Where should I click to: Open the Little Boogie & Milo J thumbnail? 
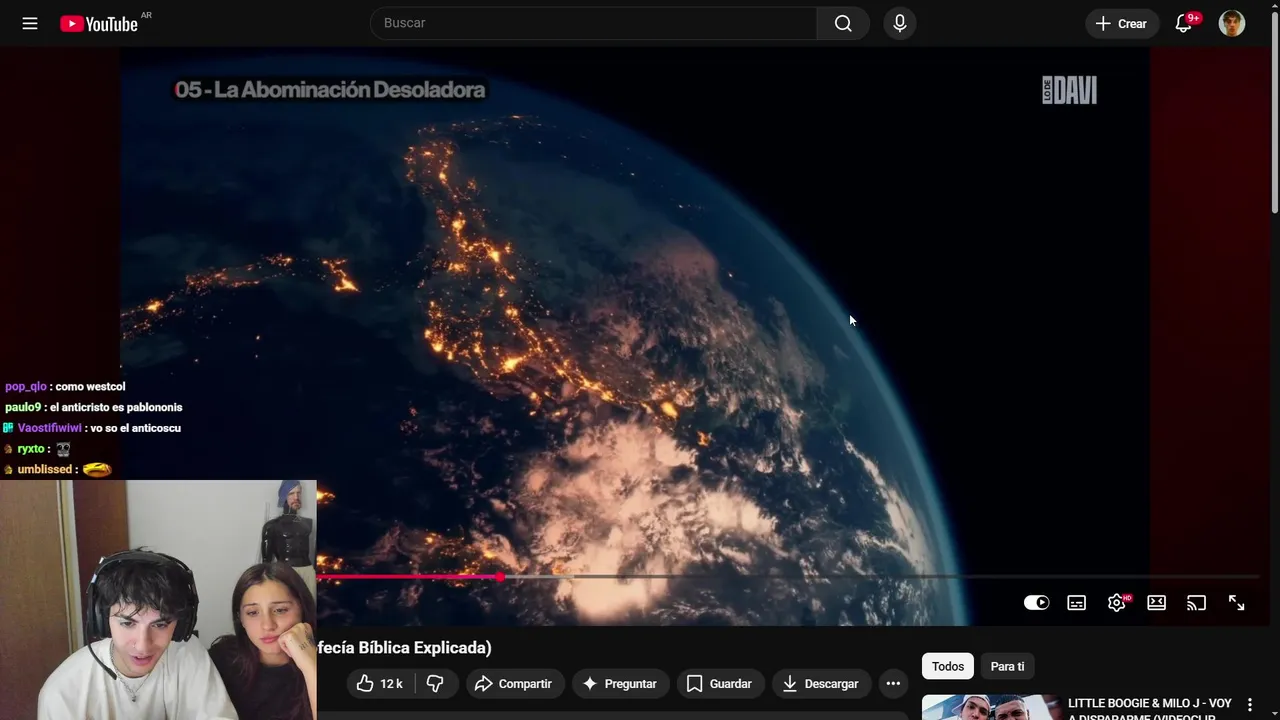(991, 707)
